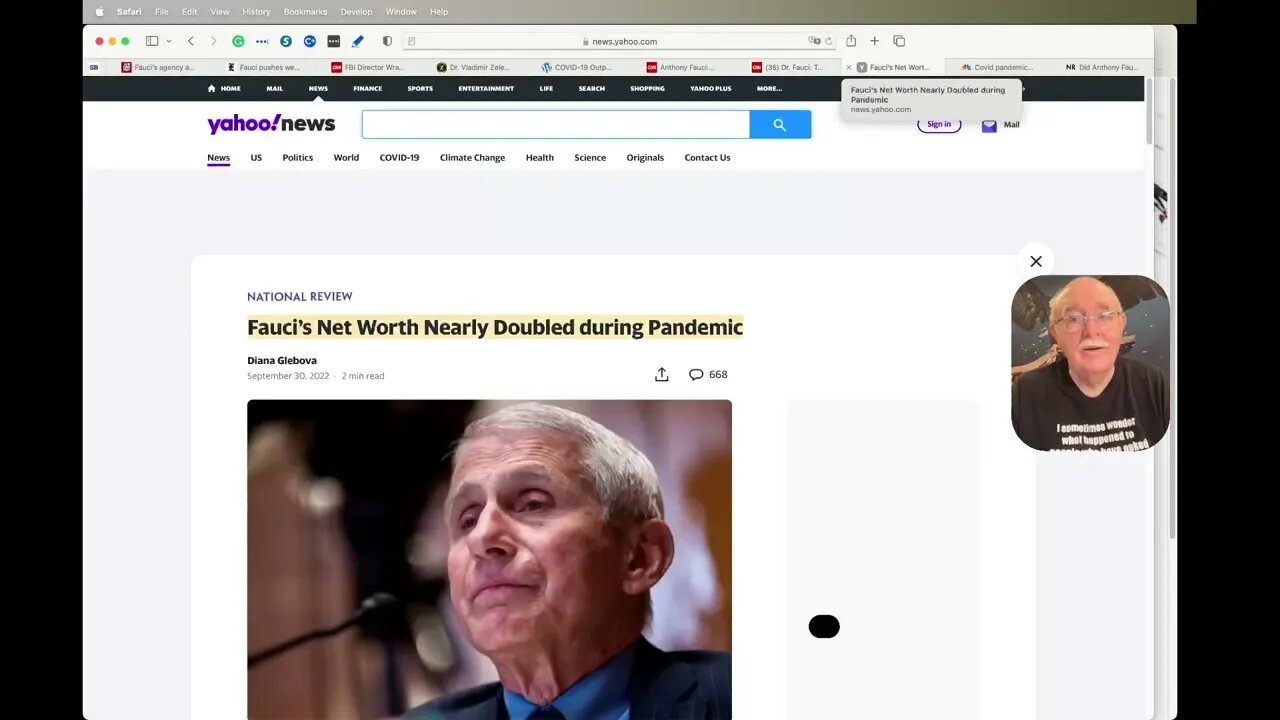Open the Contact Us link
1280x720 pixels.
tap(707, 158)
